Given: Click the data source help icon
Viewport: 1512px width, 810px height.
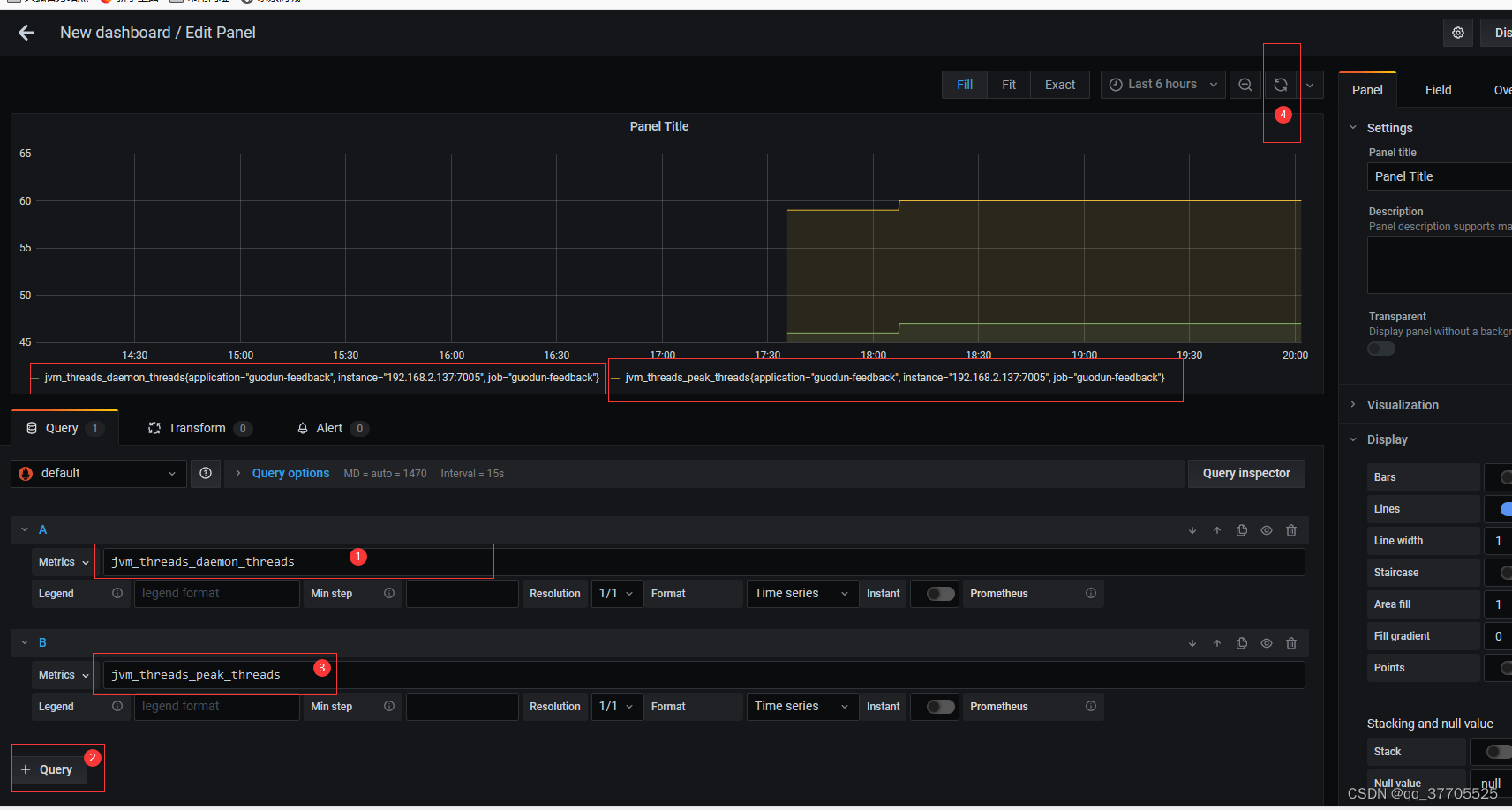Looking at the screenshot, I should (206, 474).
